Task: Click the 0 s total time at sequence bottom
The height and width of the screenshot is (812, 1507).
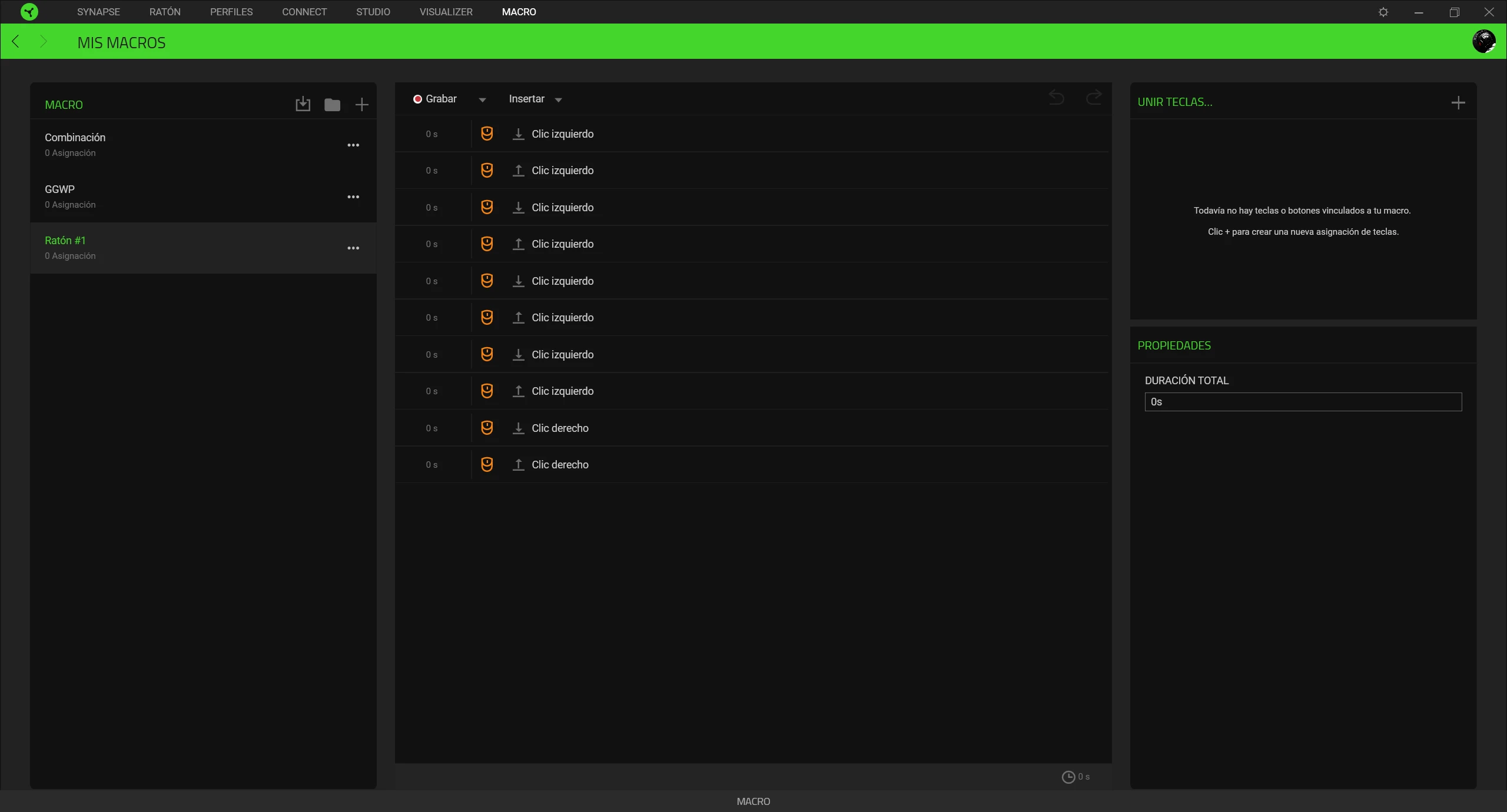Action: [x=1084, y=777]
